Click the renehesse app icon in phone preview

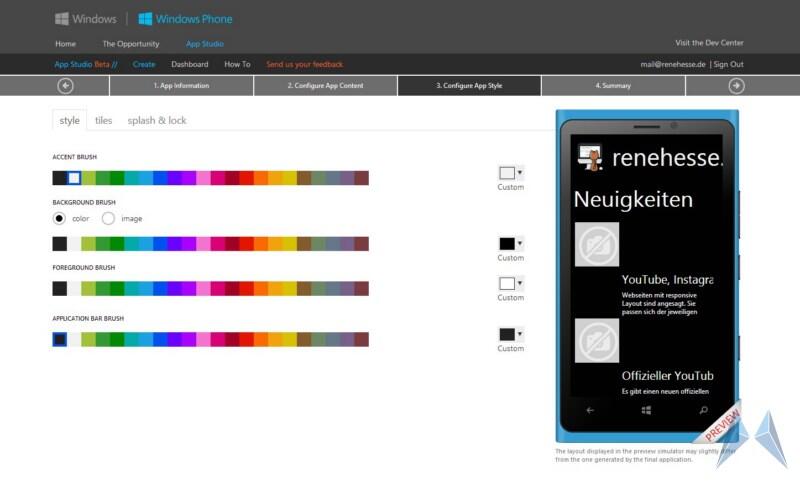[589, 157]
